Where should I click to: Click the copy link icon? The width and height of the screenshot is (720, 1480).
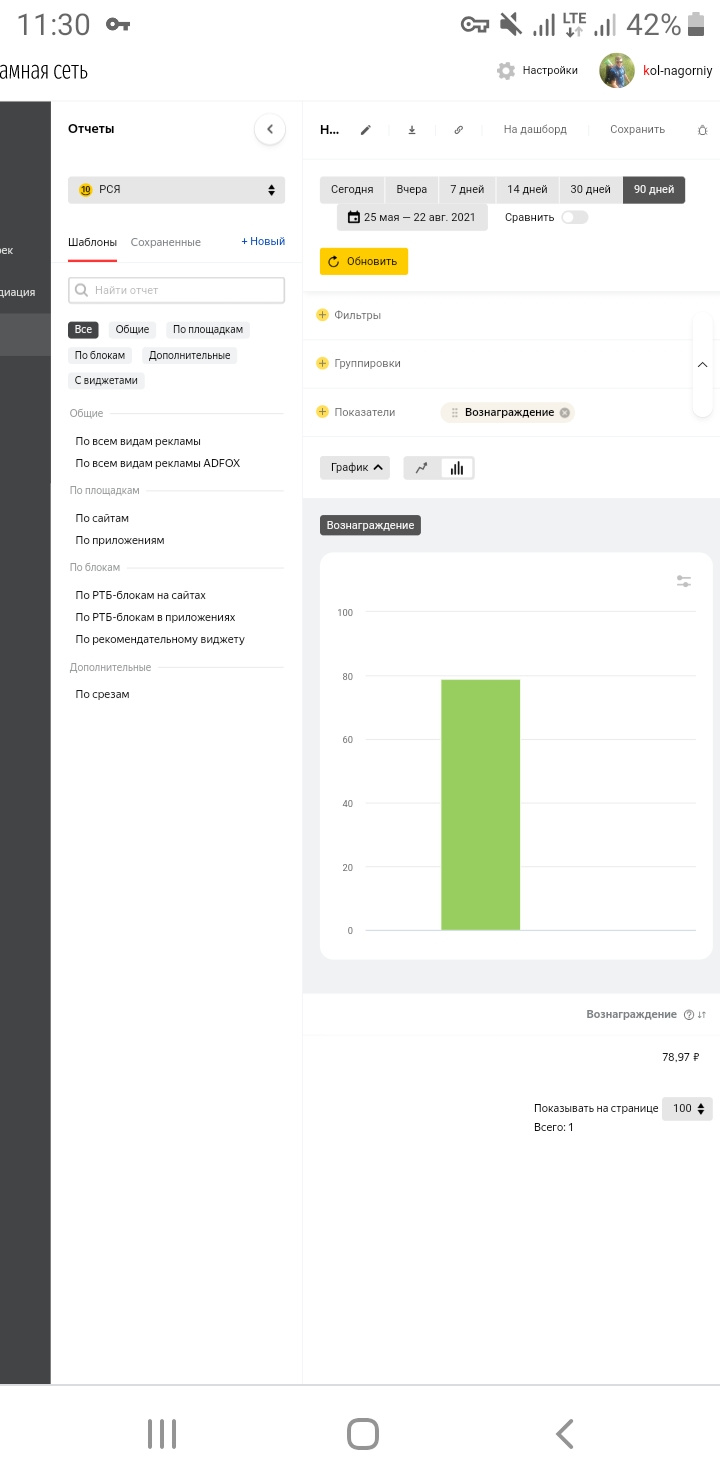click(x=458, y=130)
